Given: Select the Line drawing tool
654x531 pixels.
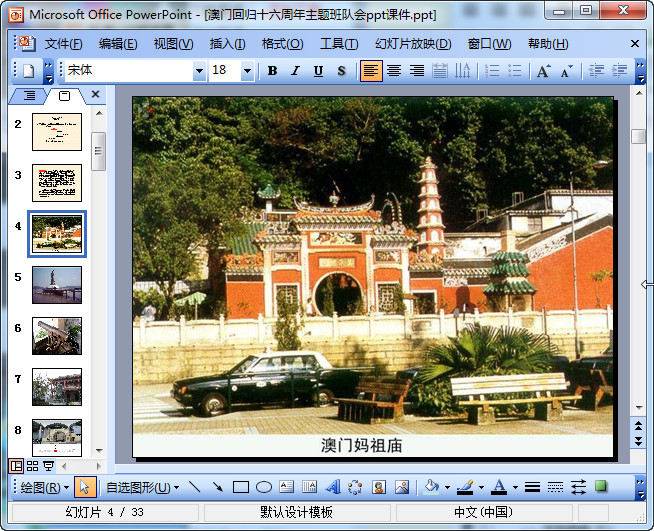Looking at the screenshot, I should tap(194, 487).
